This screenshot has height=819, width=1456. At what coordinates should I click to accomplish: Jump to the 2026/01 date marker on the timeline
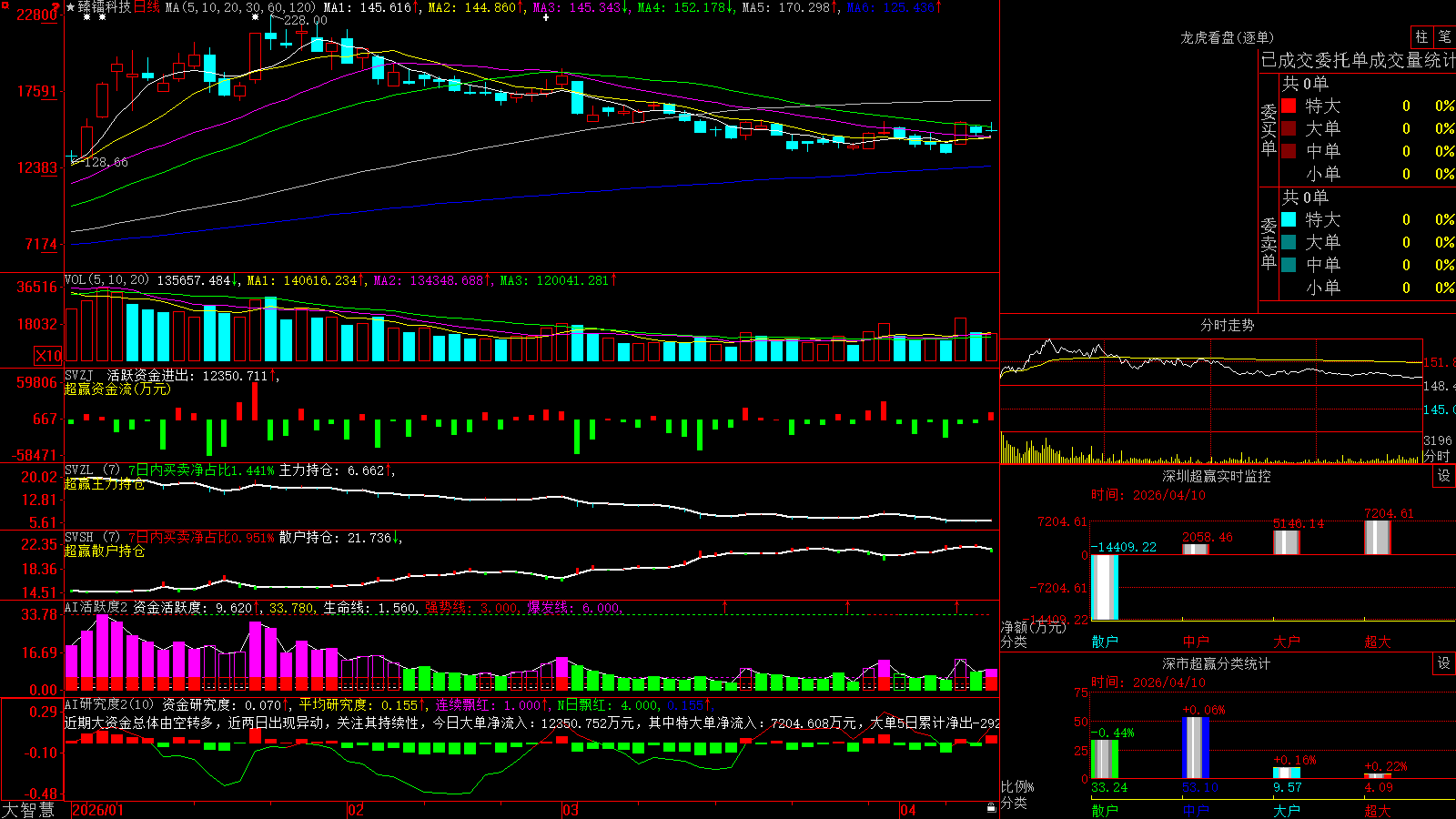[x=97, y=810]
